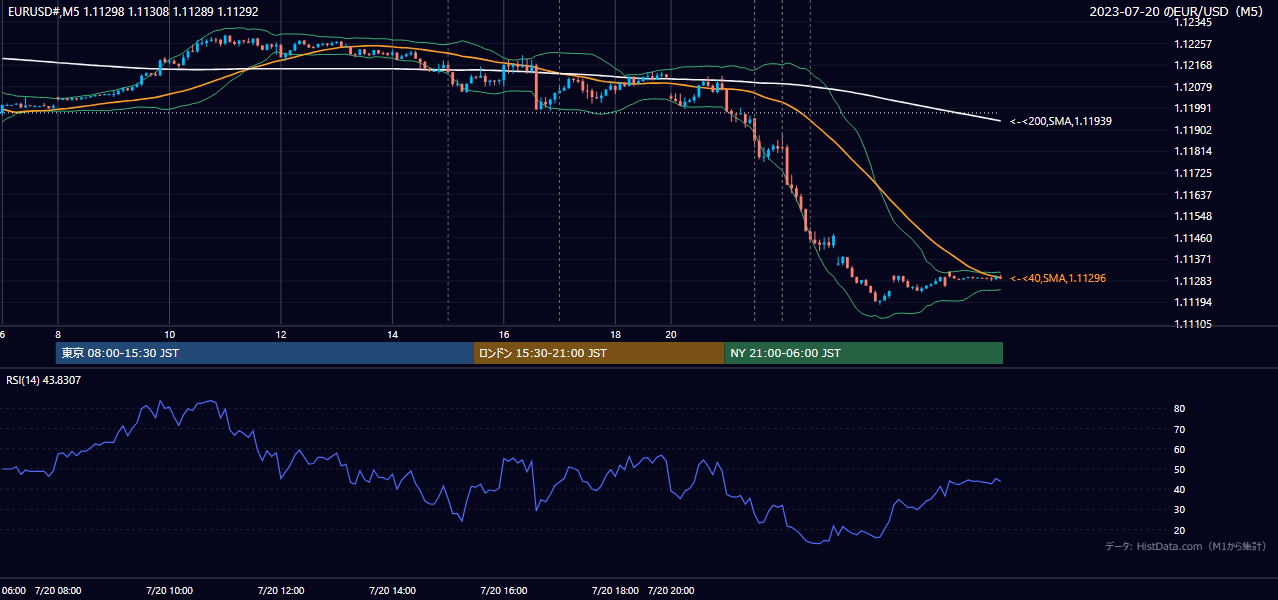Viewport: 1278px width, 600px height.
Task: Click the hour 12 label below the candlestick chart
Action: coord(281,334)
